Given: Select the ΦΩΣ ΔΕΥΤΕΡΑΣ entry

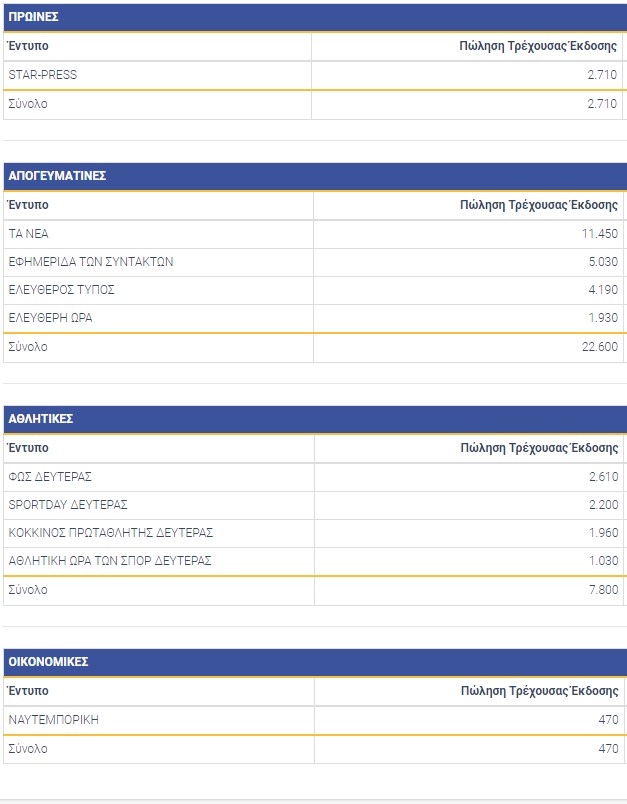Looking at the screenshot, I should (50, 477).
